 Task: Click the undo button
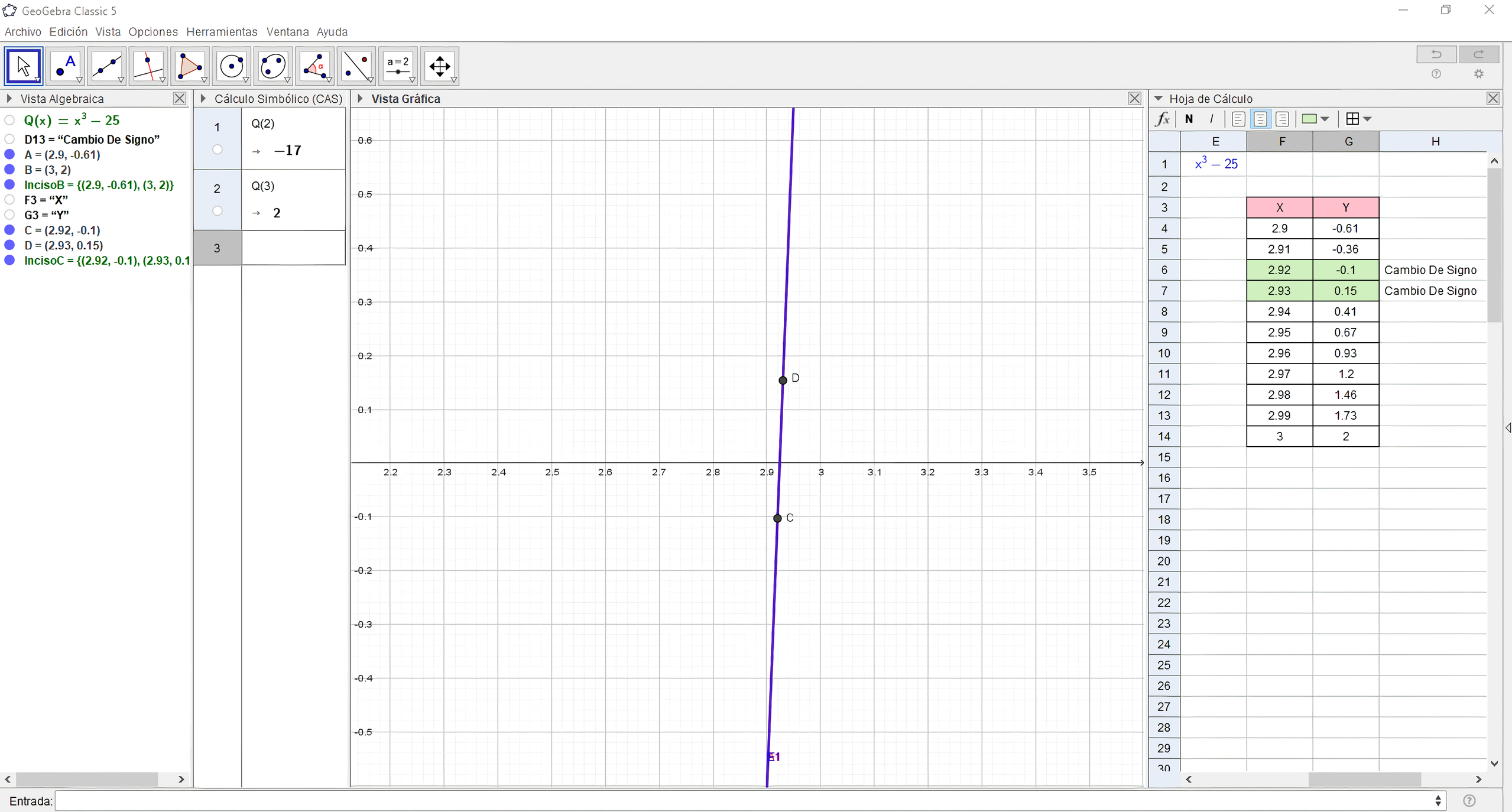click(x=1436, y=54)
